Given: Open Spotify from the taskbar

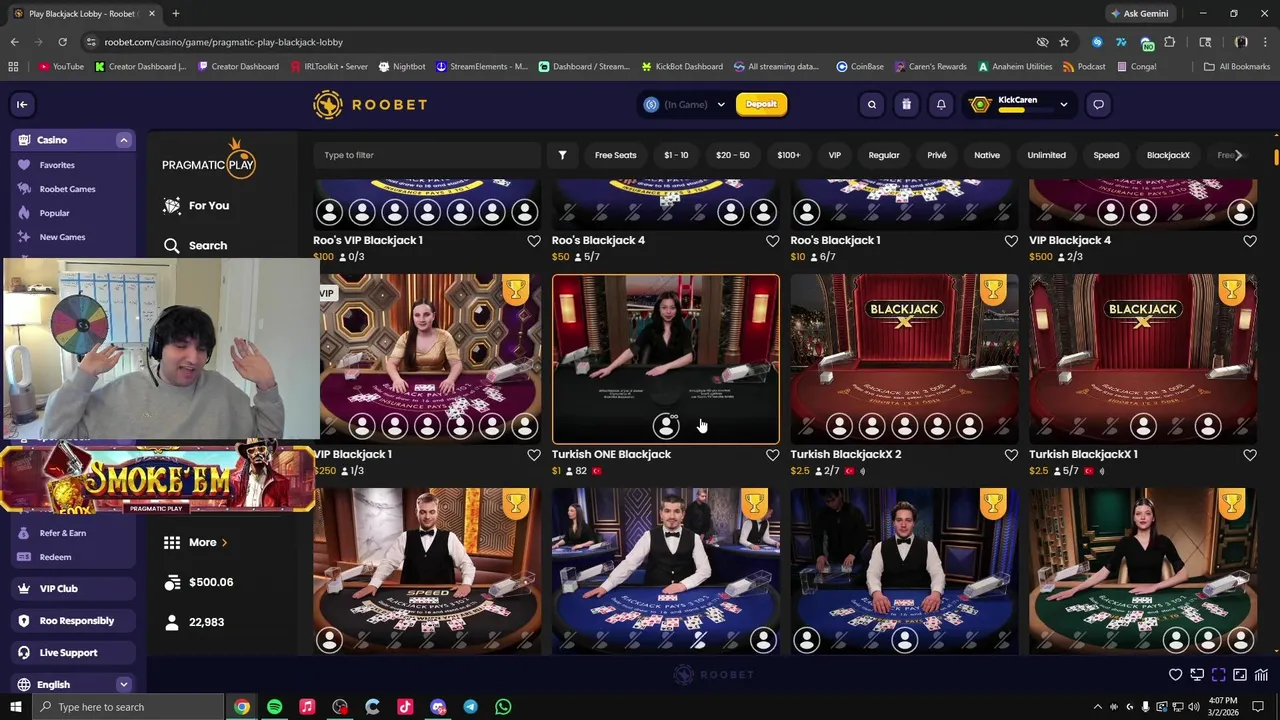Looking at the screenshot, I should click(274, 707).
